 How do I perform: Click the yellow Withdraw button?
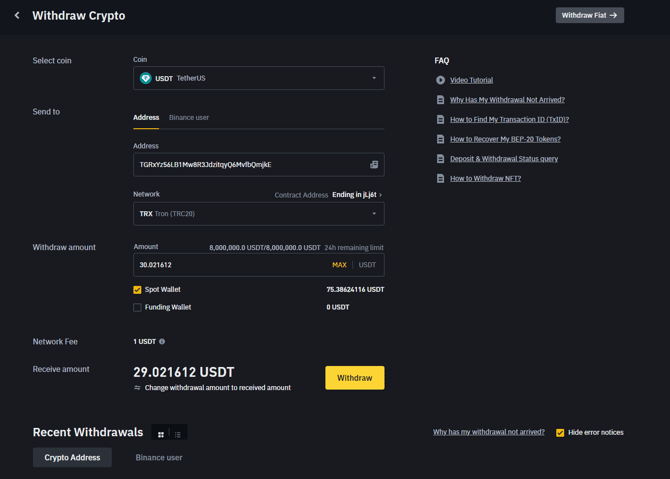(355, 378)
